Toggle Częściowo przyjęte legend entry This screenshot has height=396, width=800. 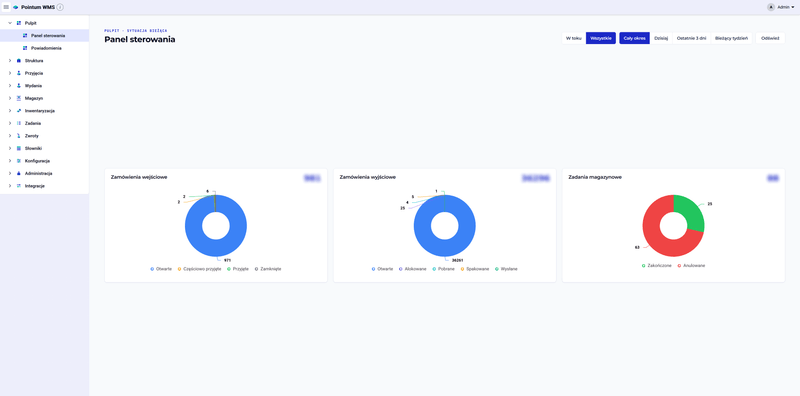[199, 269]
